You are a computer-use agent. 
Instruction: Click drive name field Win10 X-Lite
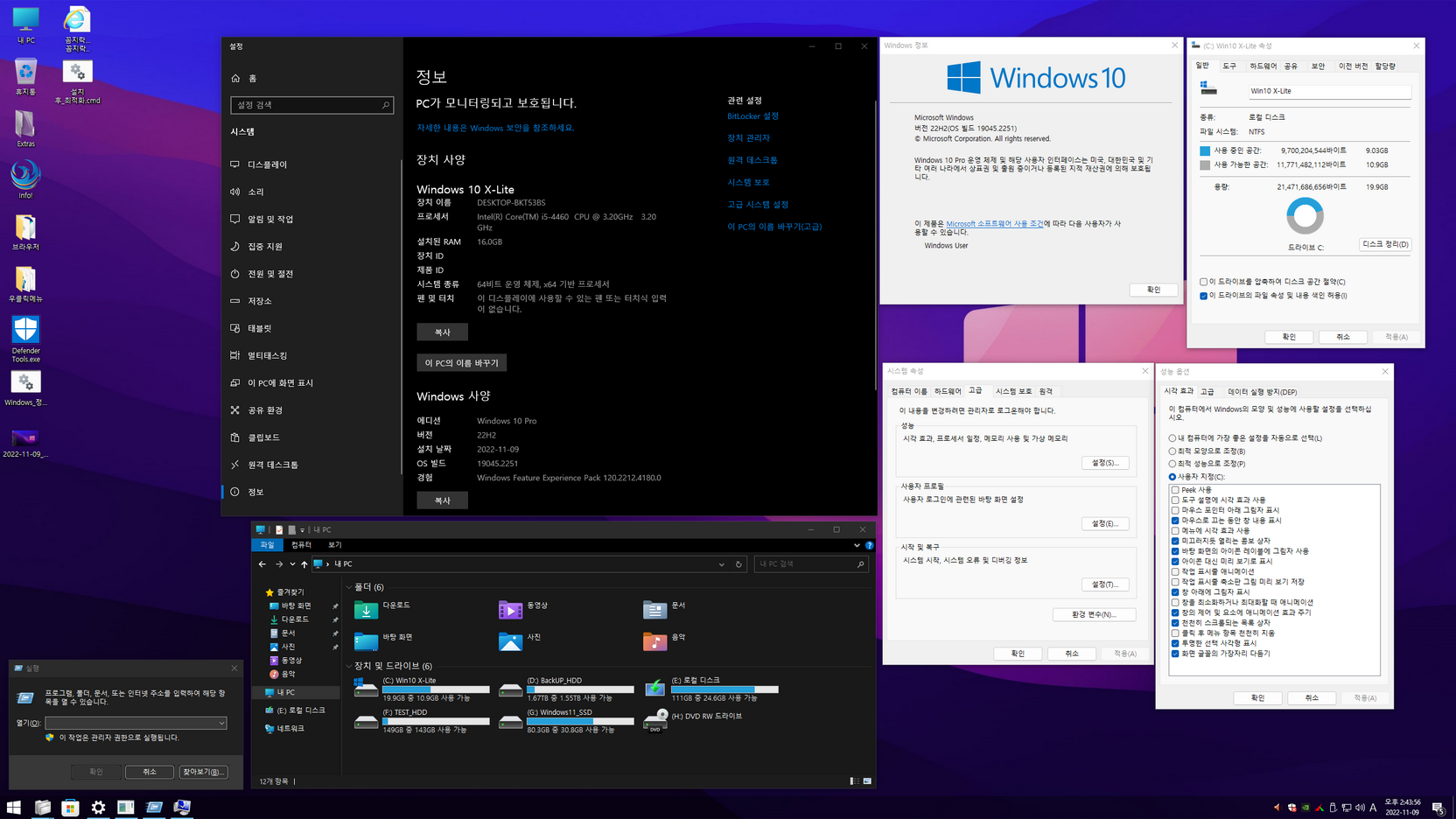click(1328, 91)
